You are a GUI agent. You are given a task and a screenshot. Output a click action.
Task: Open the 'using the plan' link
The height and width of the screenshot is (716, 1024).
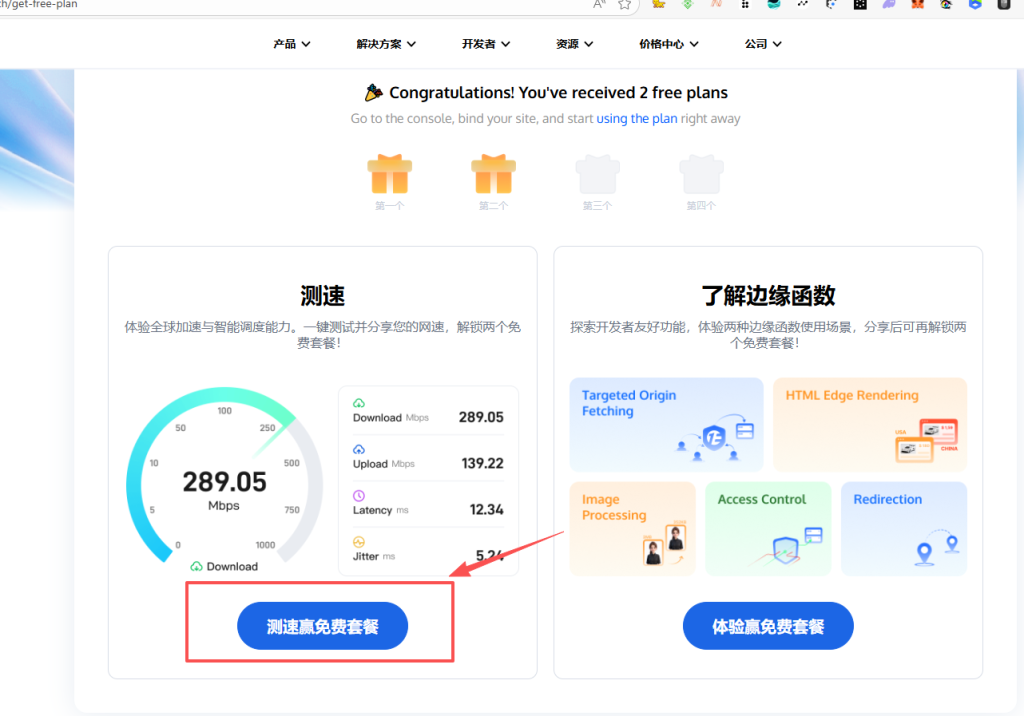[637, 118]
